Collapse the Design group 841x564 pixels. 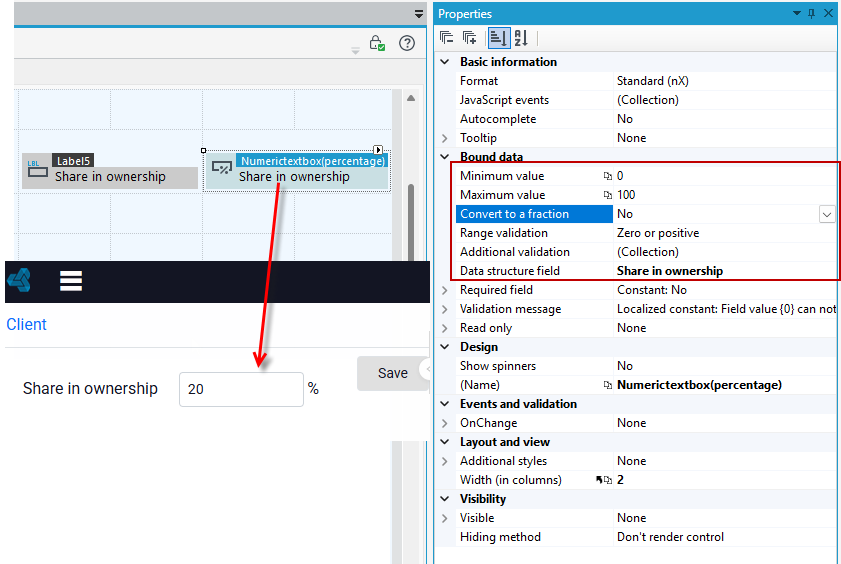tap(445, 347)
